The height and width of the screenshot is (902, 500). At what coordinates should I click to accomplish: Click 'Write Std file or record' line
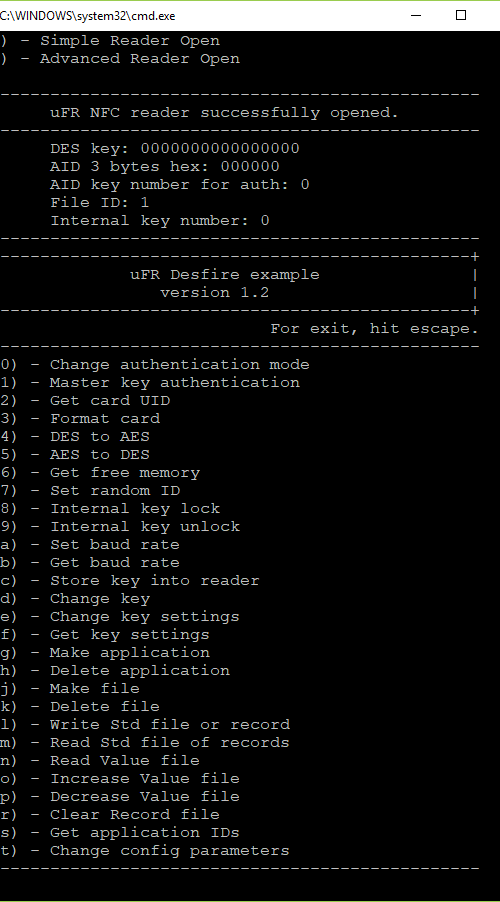click(x=145, y=724)
